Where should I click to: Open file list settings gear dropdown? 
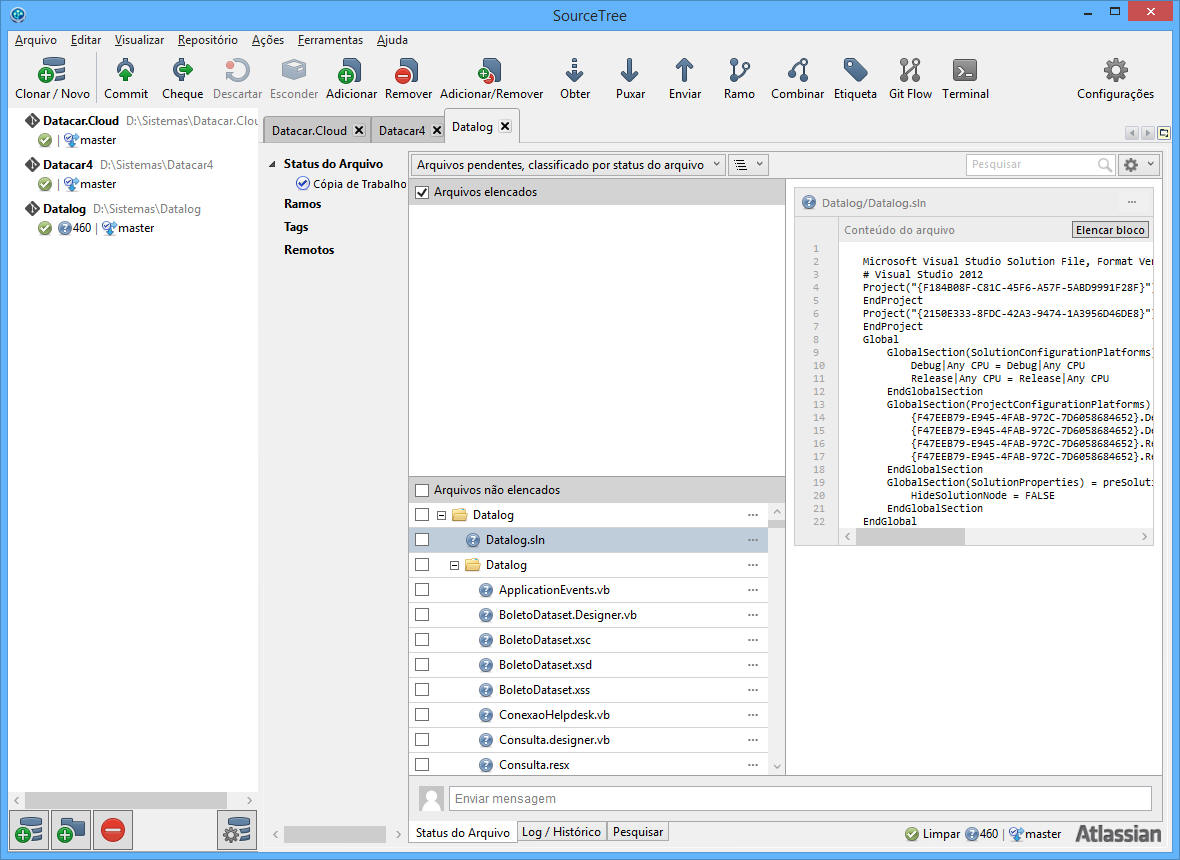click(1138, 165)
